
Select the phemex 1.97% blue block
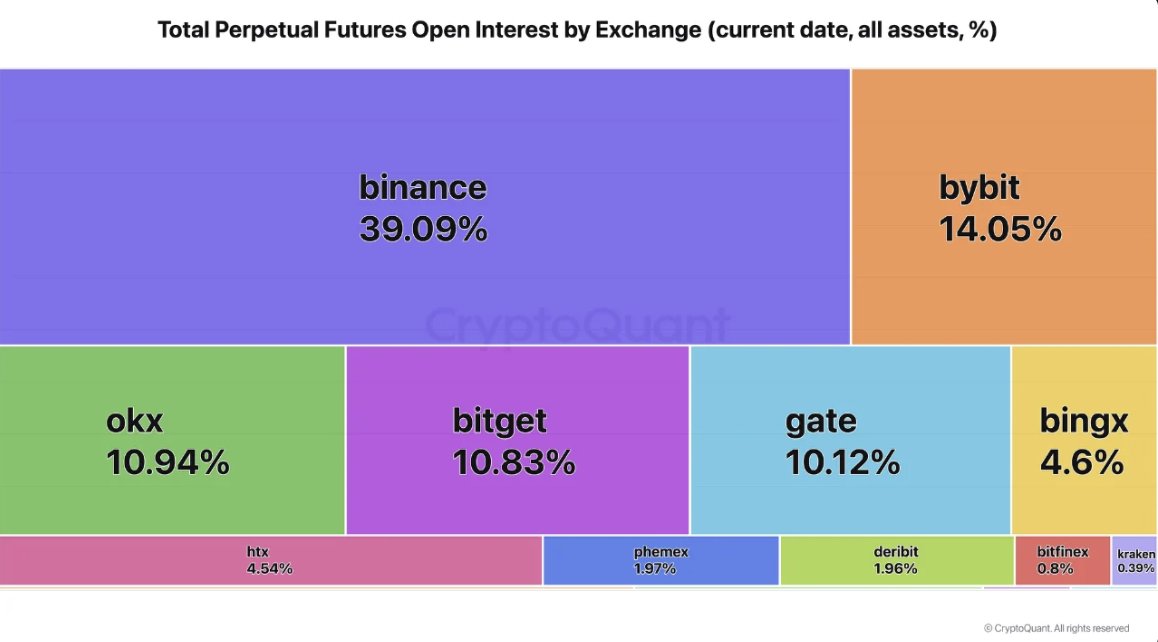coord(661,560)
